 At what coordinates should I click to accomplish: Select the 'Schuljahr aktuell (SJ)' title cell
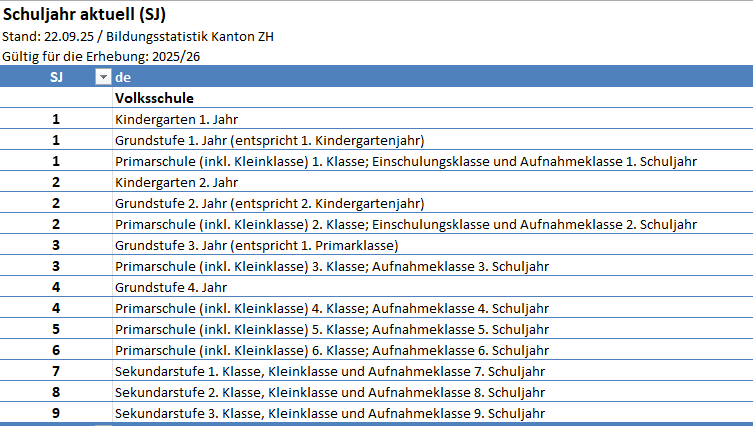(x=83, y=15)
